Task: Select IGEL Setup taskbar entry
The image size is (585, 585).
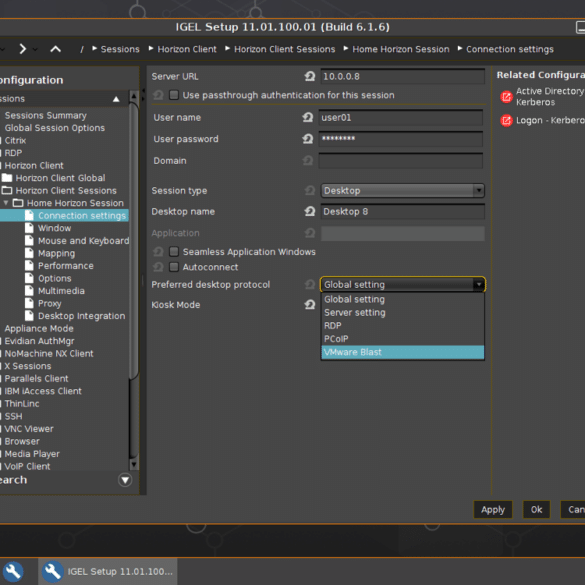Action: [108, 571]
